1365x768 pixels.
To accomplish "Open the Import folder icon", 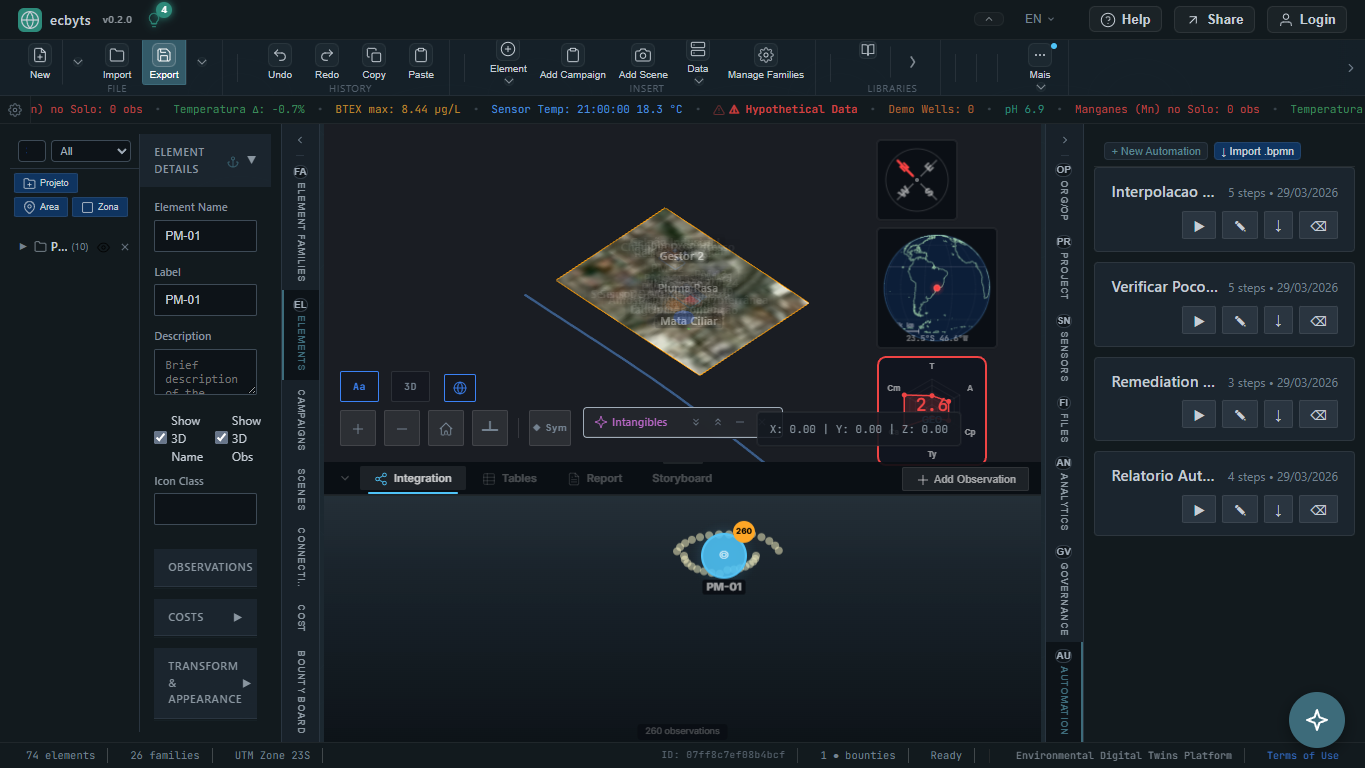I will point(117,55).
